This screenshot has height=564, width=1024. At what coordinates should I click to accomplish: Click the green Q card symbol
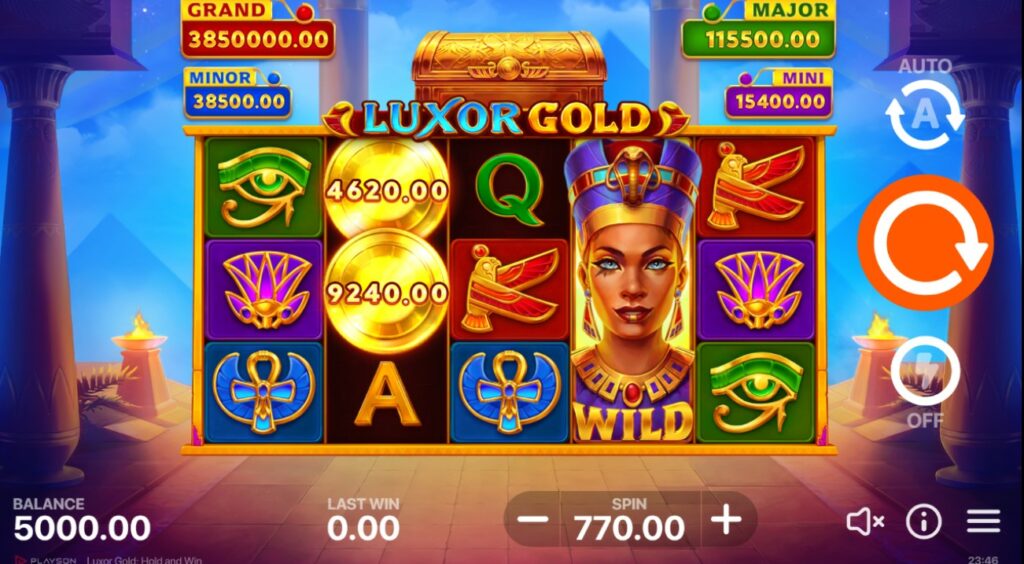coord(509,189)
